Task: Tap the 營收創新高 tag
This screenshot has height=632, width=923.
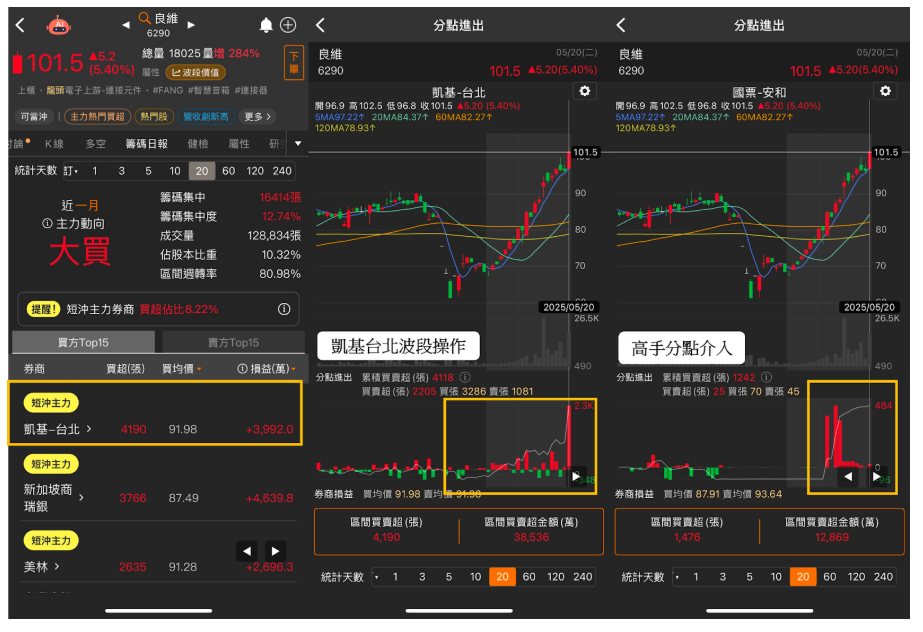Action: pyautogui.click(x=205, y=117)
